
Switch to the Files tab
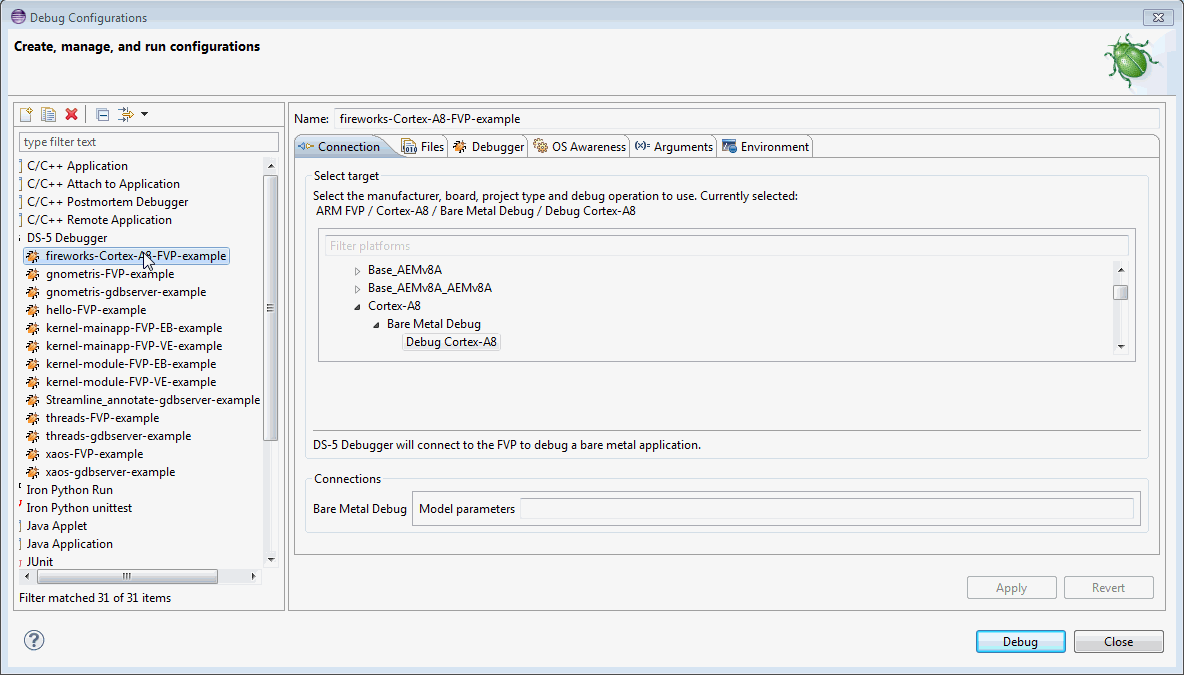coord(423,147)
